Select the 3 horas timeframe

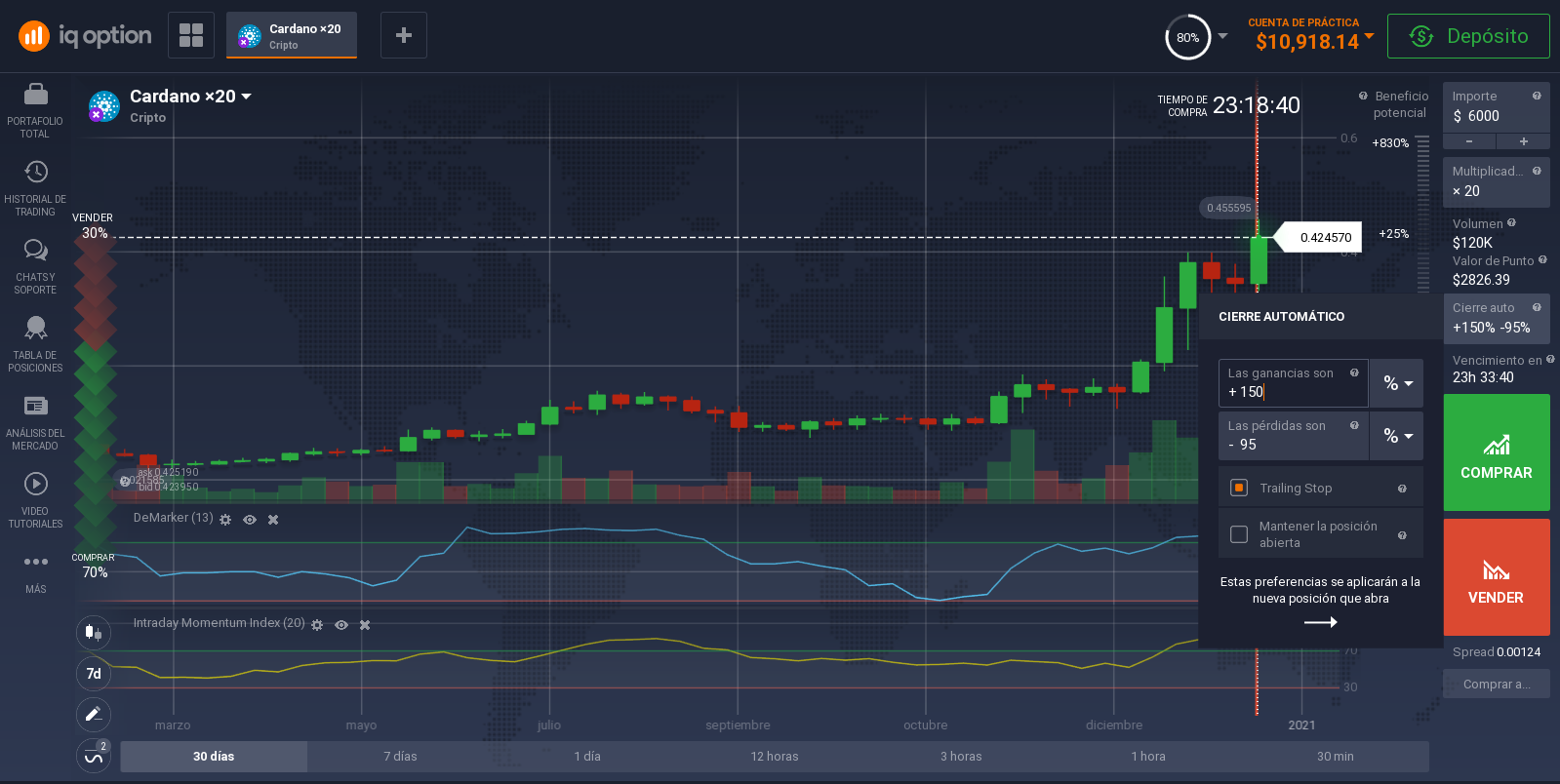(x=961, y=757)
